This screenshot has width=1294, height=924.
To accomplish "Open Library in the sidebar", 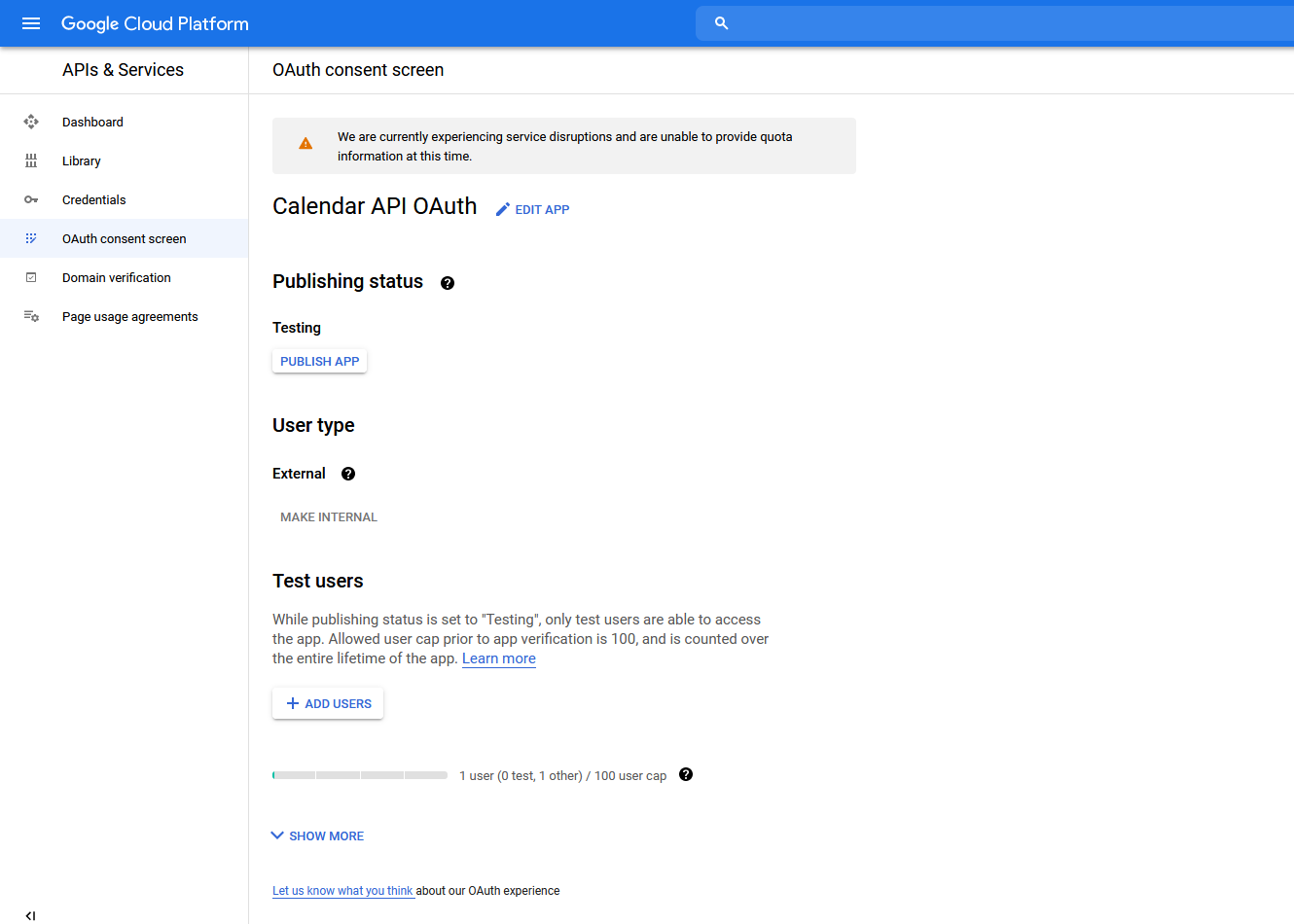I will pos(124,160).
